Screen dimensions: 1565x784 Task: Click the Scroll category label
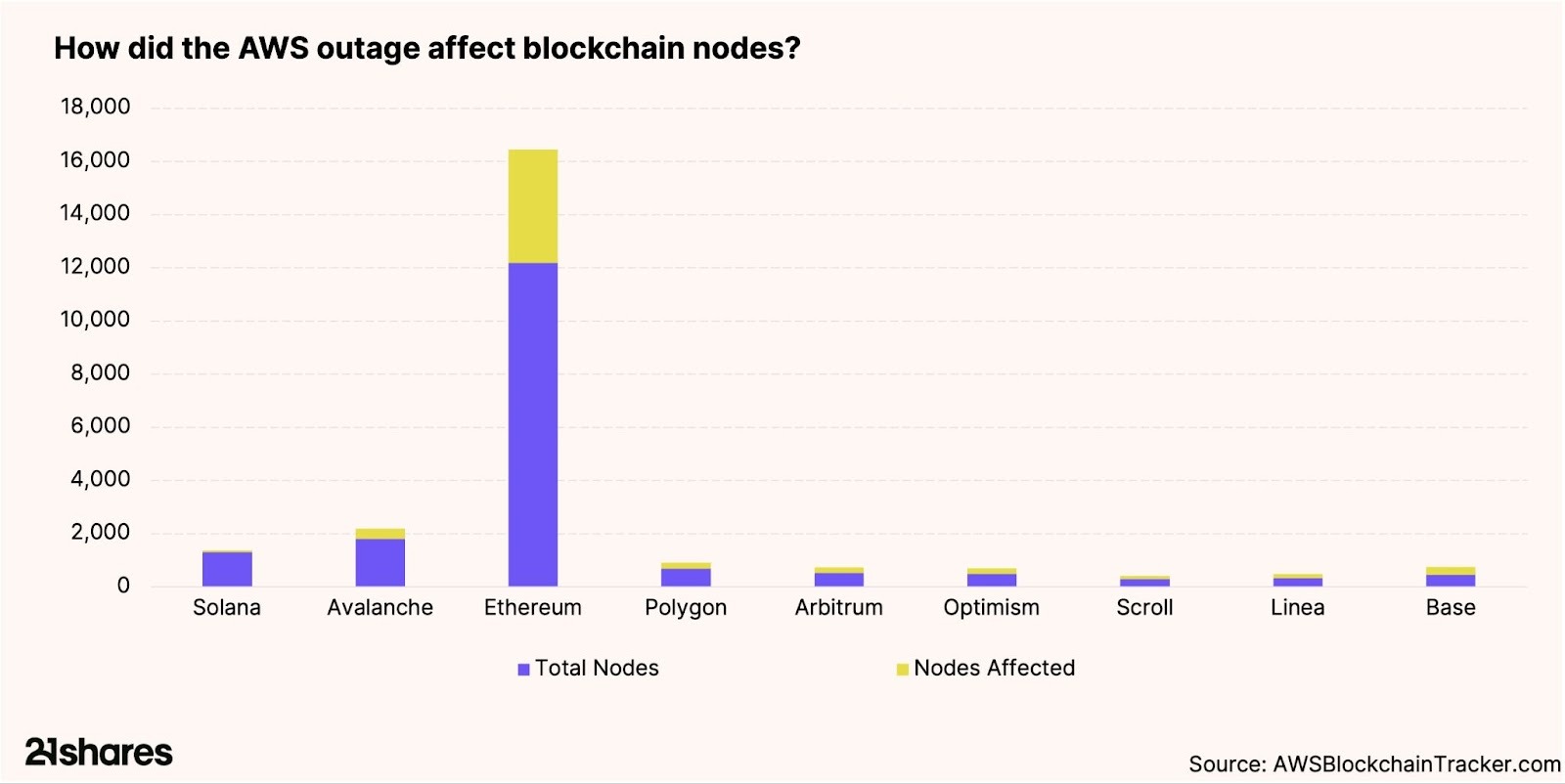1144,608
